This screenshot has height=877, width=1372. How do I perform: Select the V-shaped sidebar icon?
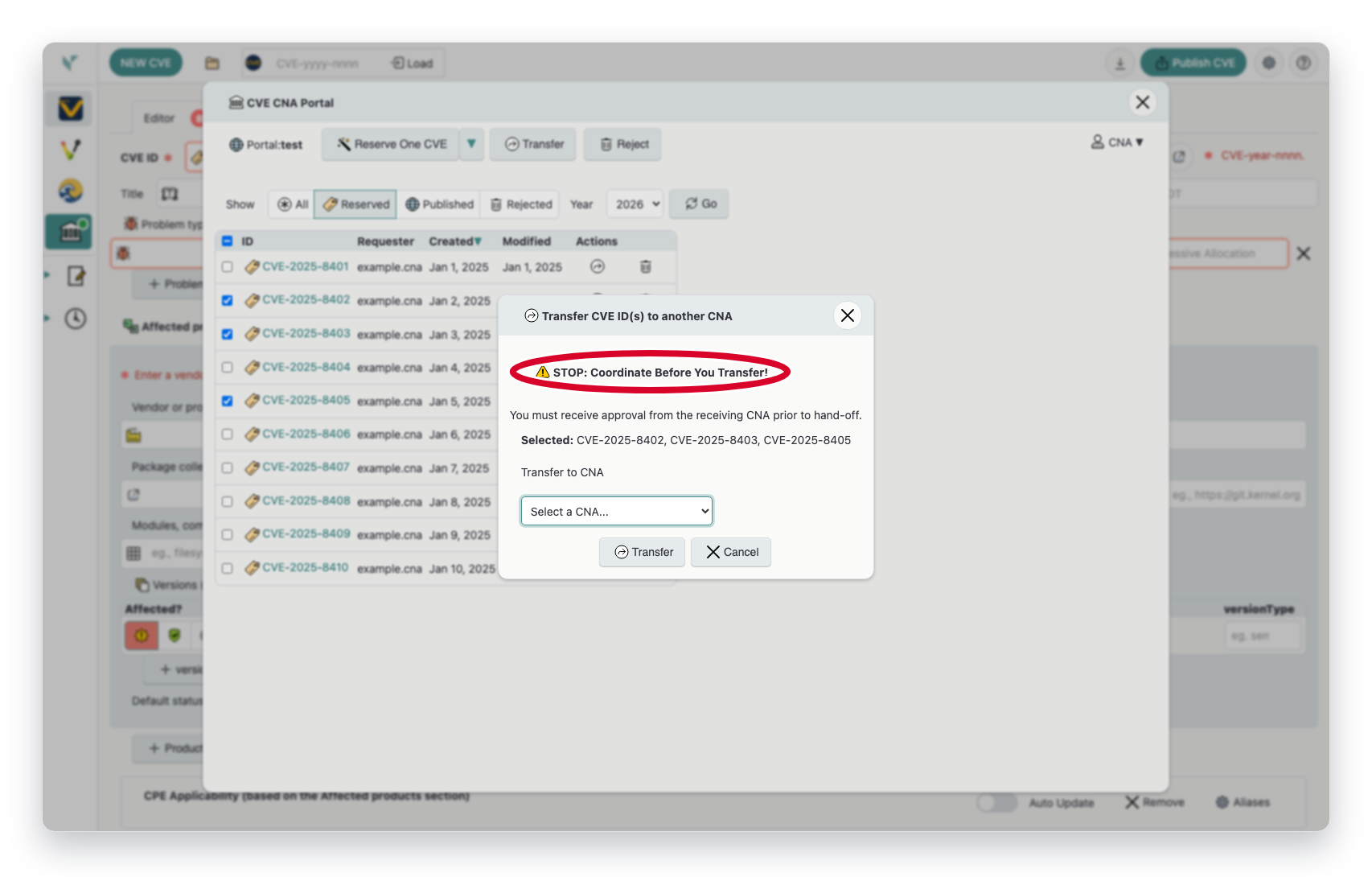(71, 150)
